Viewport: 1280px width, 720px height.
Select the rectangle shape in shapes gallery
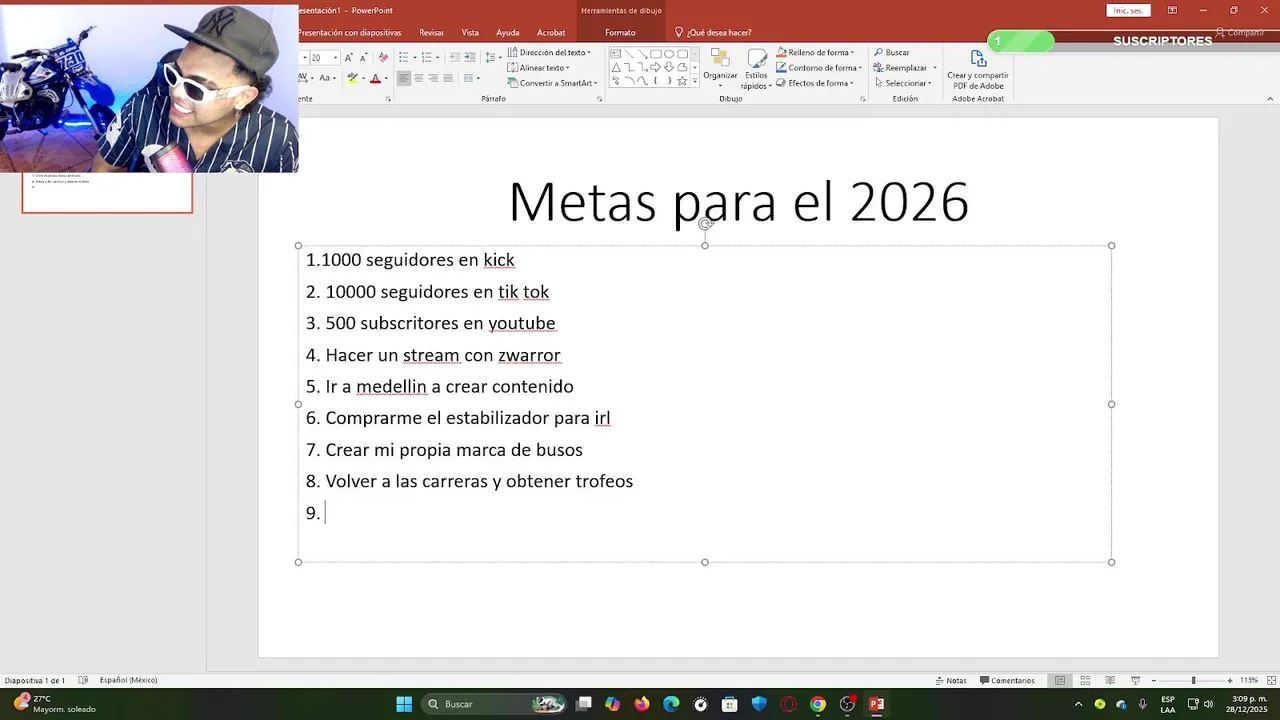point(655,54)
